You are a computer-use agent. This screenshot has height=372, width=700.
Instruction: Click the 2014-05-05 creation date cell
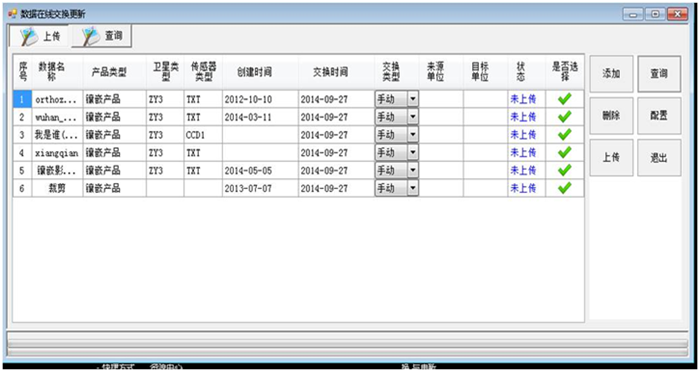pyautogui.click(x=260, y=171)
